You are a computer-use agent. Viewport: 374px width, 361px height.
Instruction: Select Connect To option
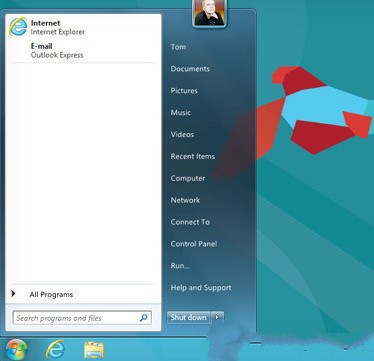[190, 222]
